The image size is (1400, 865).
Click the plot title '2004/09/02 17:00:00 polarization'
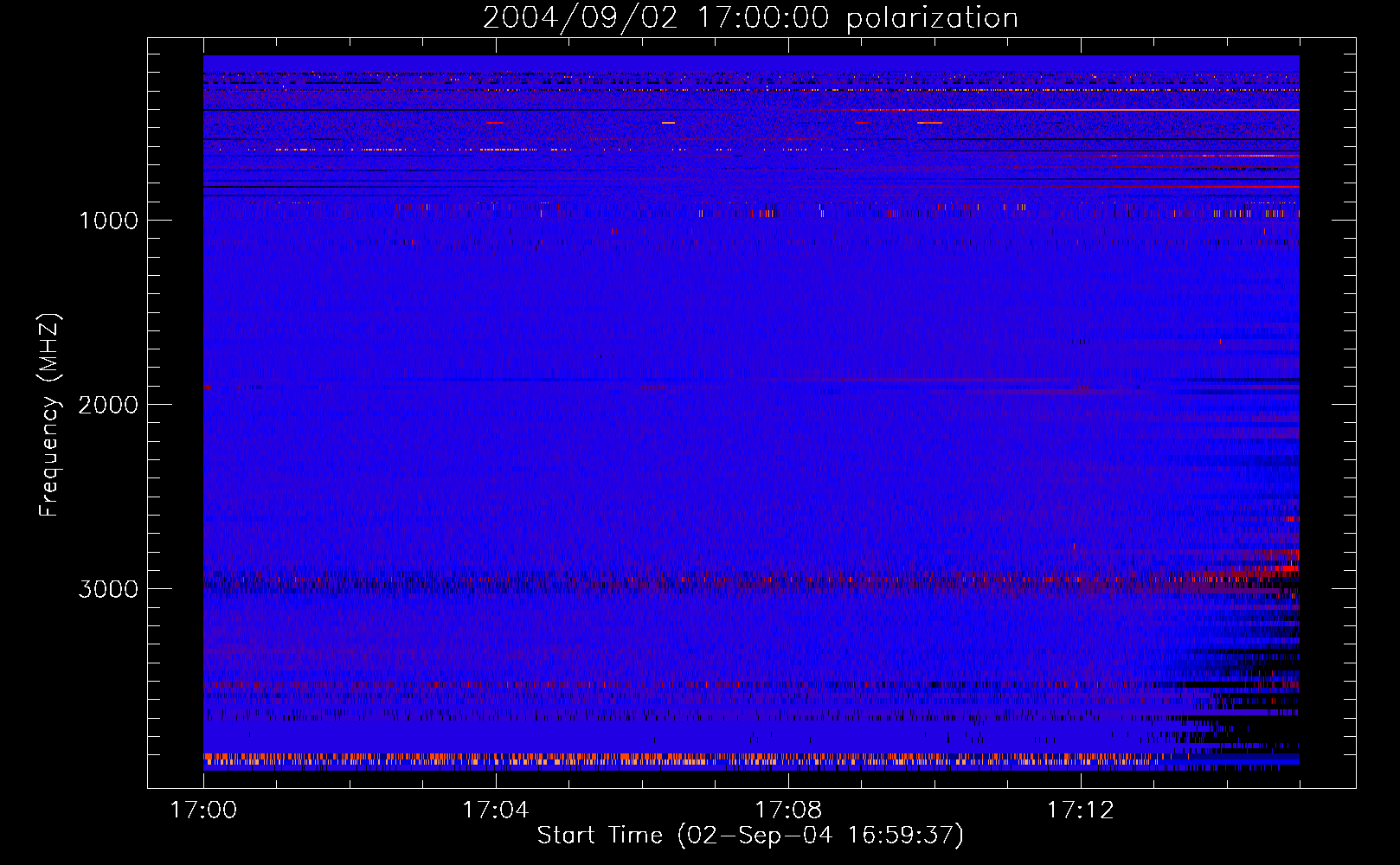[750, 18]
